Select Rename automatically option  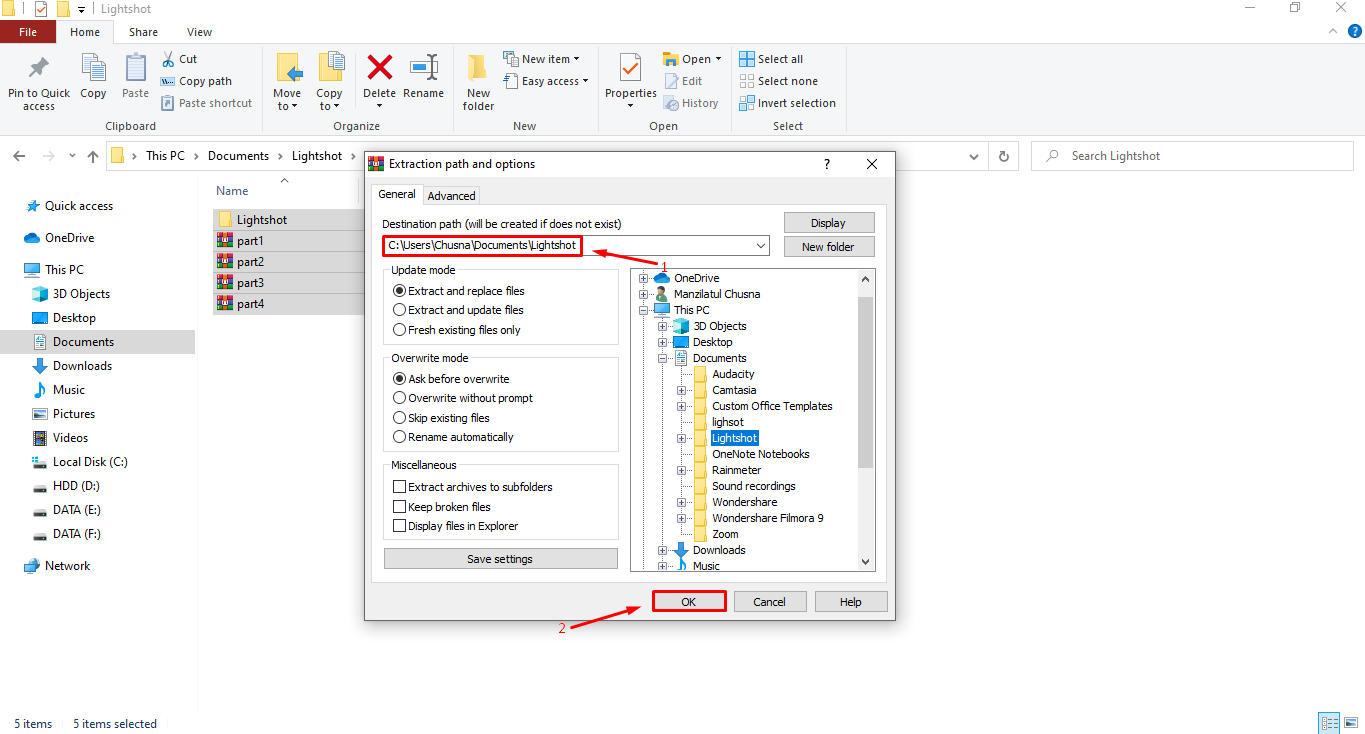(x=453, y=437)
